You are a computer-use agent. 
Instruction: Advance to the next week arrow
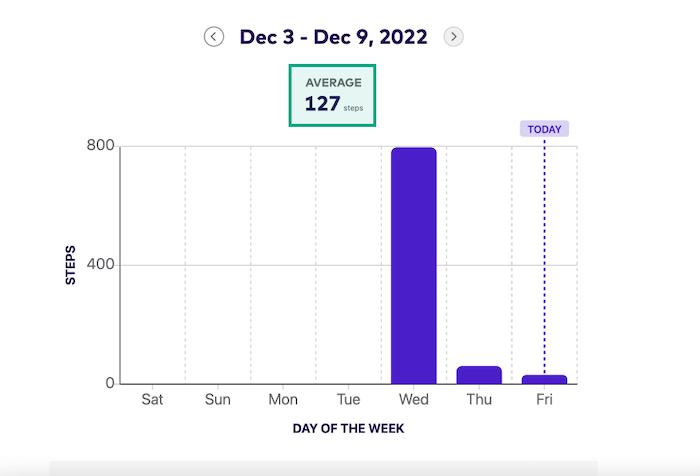click(x=454, y=37)
